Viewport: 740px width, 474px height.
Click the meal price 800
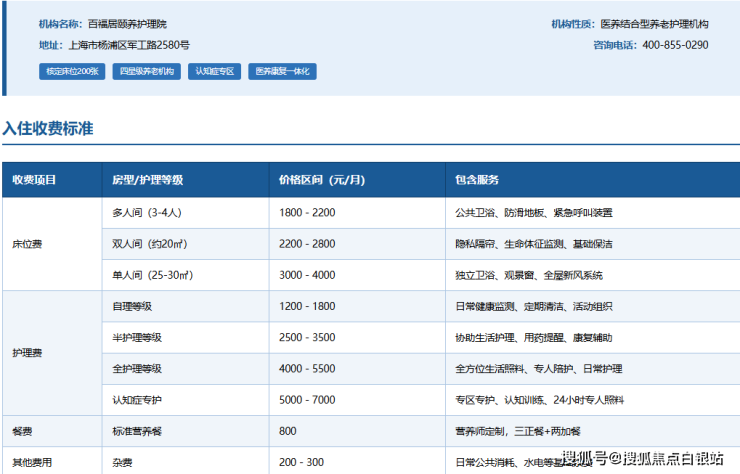pos(287,431)
